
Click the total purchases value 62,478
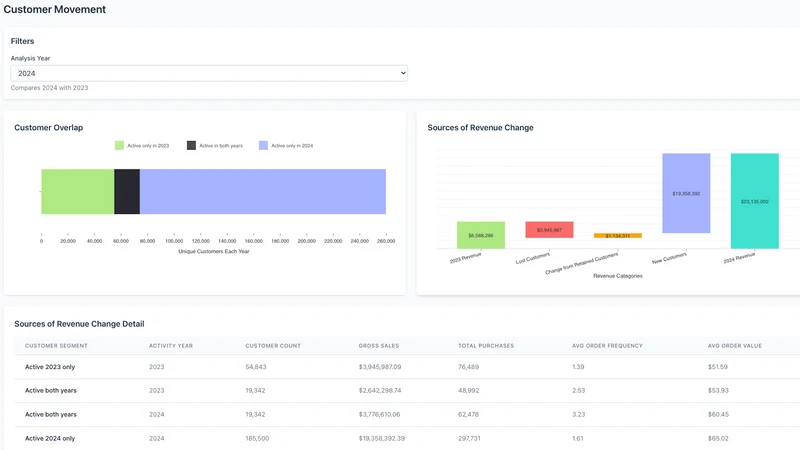[468, 414]
